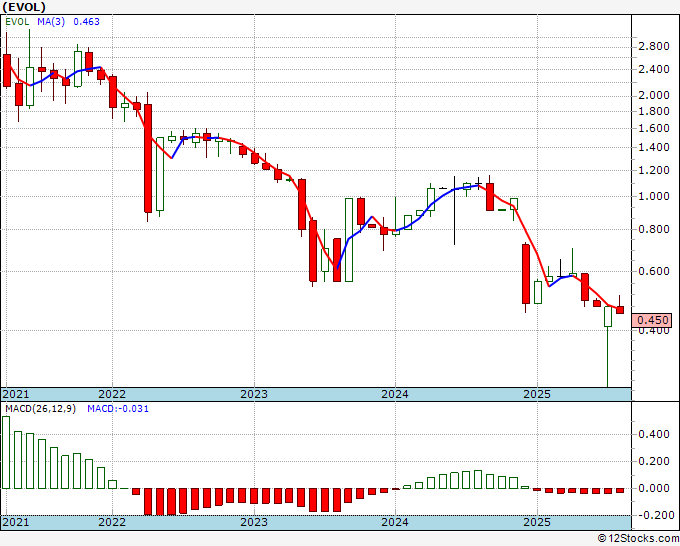Click the 1.200 price axis label
Viewport: 680px width, 546px height.
coord(654,170)
